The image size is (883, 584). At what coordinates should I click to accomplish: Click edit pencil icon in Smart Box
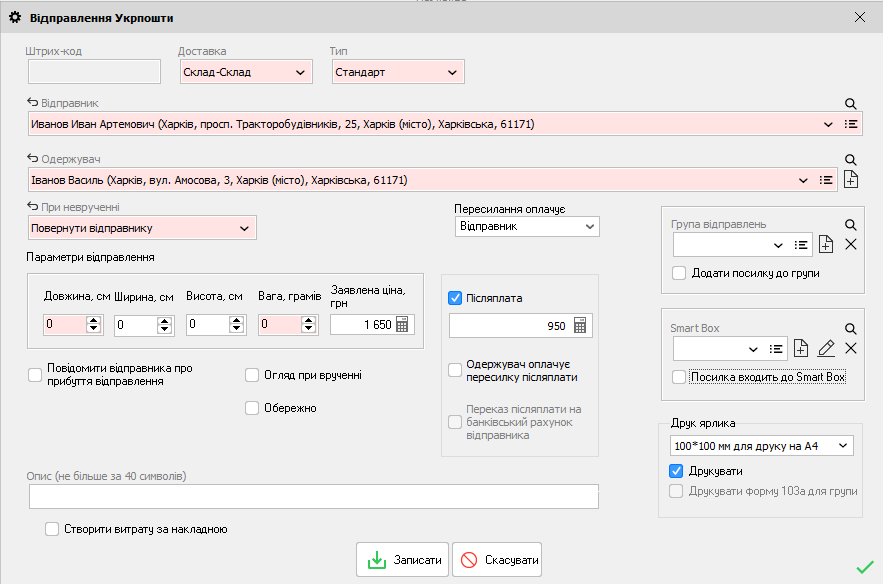pyautogui.click(x=825, y=348)
